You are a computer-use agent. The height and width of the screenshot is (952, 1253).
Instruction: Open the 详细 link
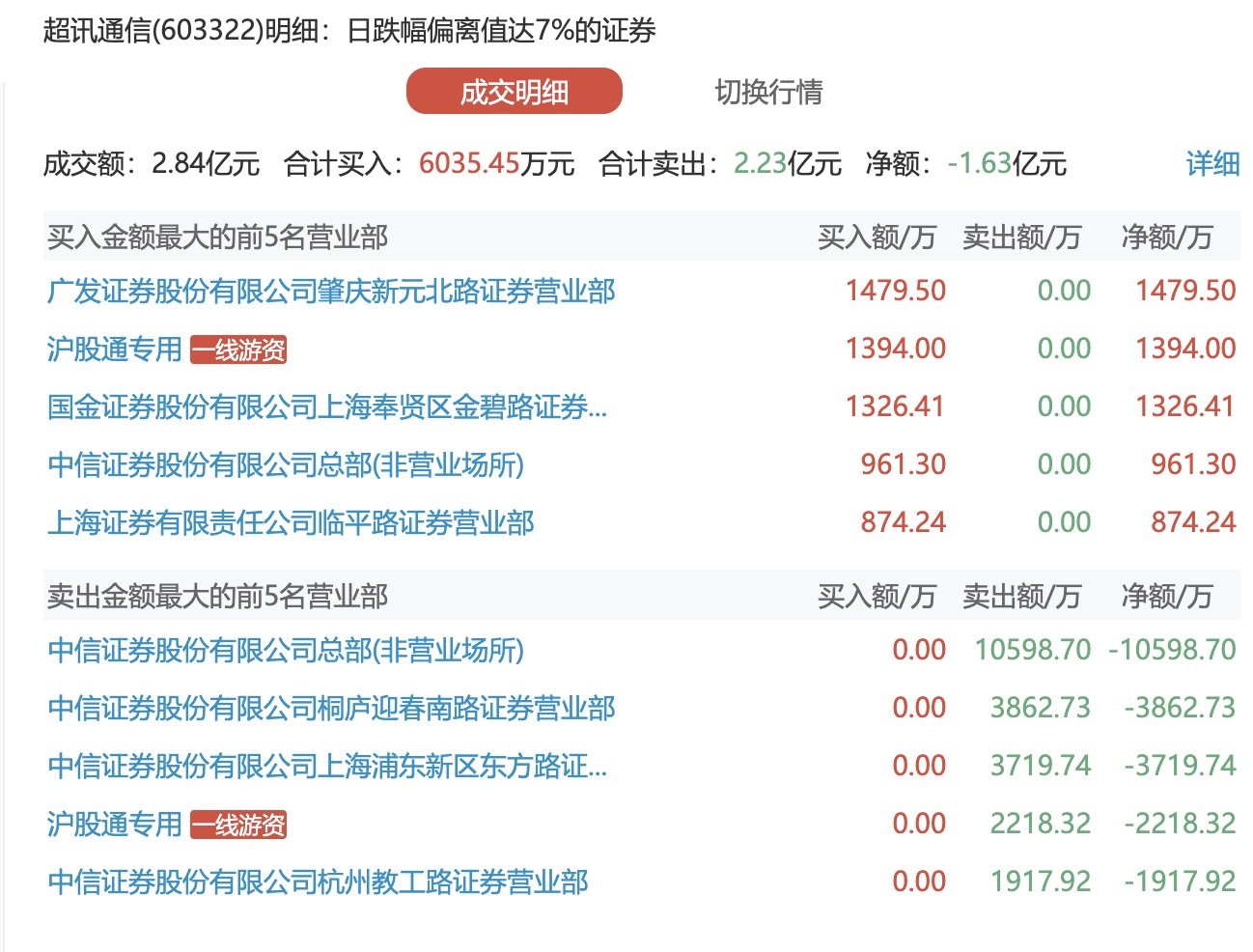1212,164
